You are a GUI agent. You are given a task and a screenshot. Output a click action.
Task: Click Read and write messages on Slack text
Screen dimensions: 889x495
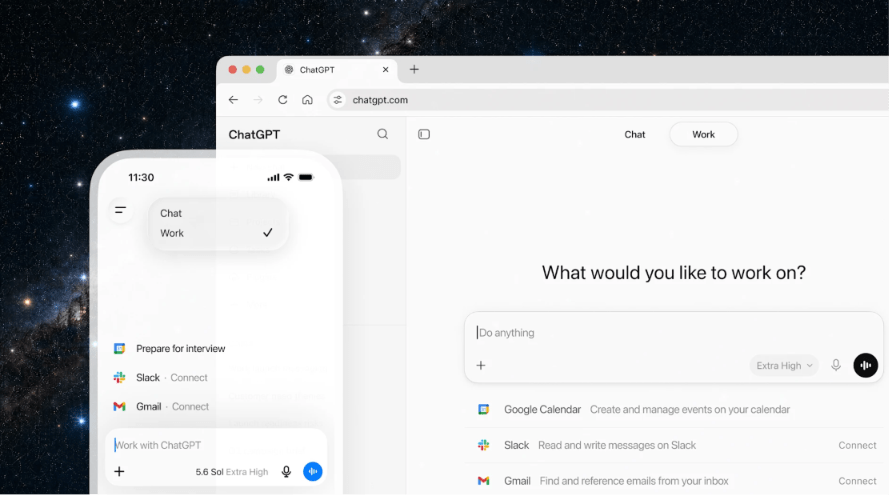click(617, 445)
